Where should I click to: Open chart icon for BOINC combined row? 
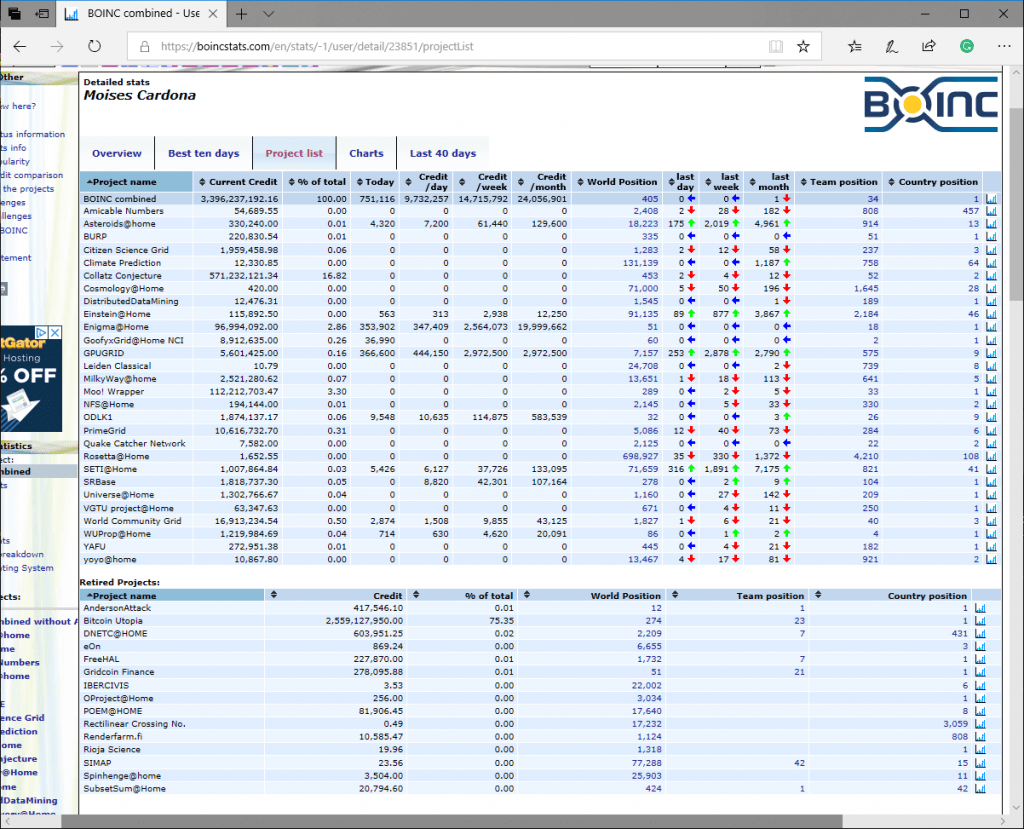coord(991,199)
